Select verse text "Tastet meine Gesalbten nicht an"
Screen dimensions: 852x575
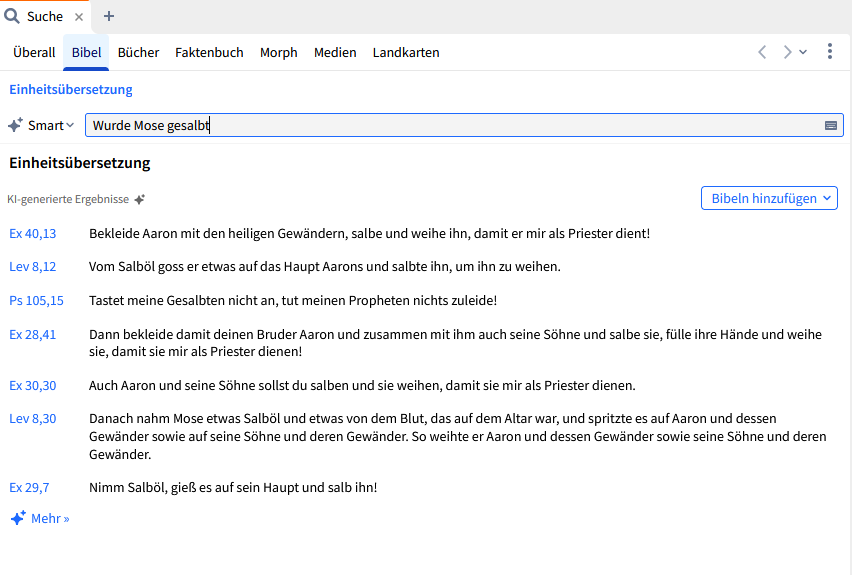click(183, 301)
